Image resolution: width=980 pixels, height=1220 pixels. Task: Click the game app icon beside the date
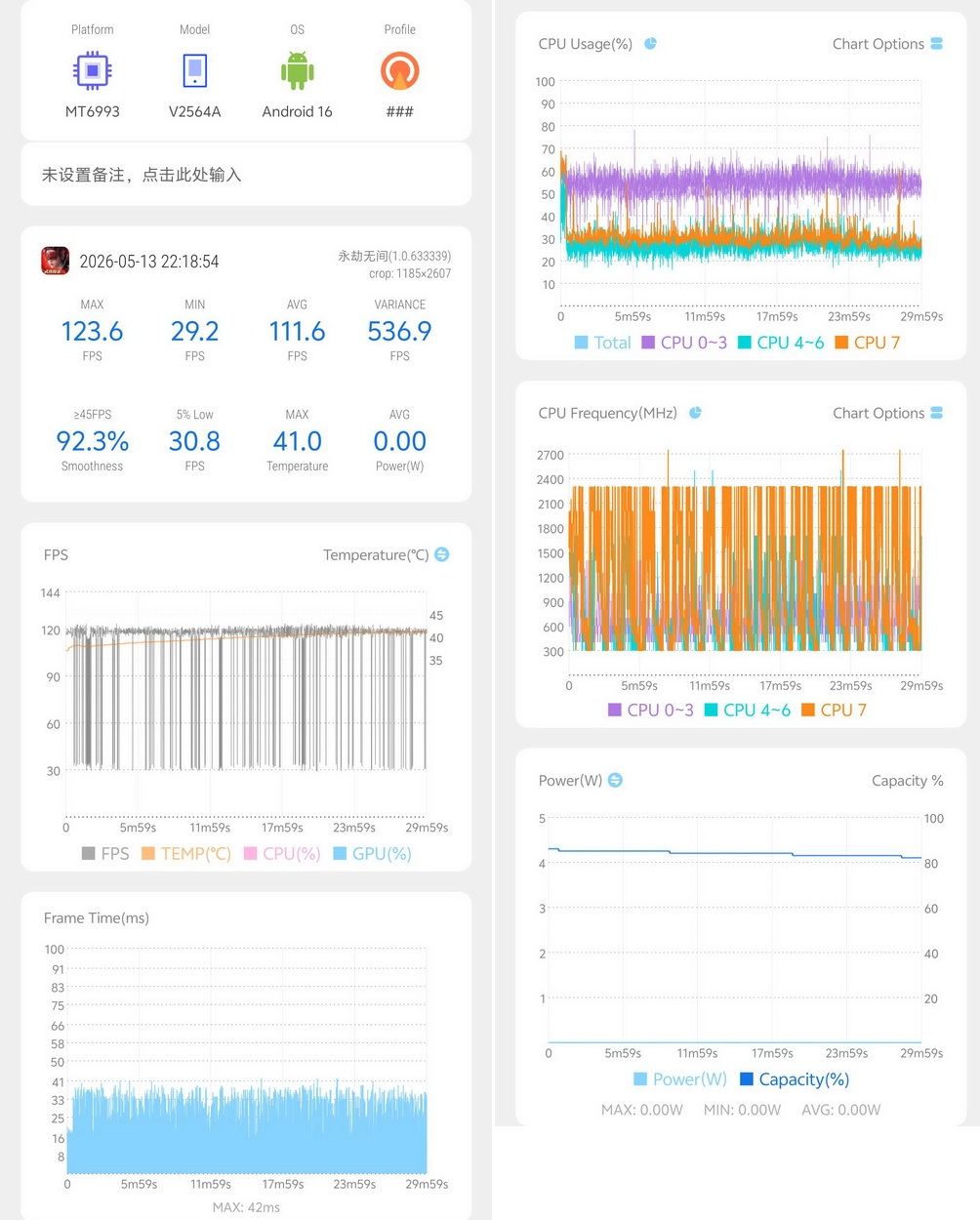tap(55, 261)
